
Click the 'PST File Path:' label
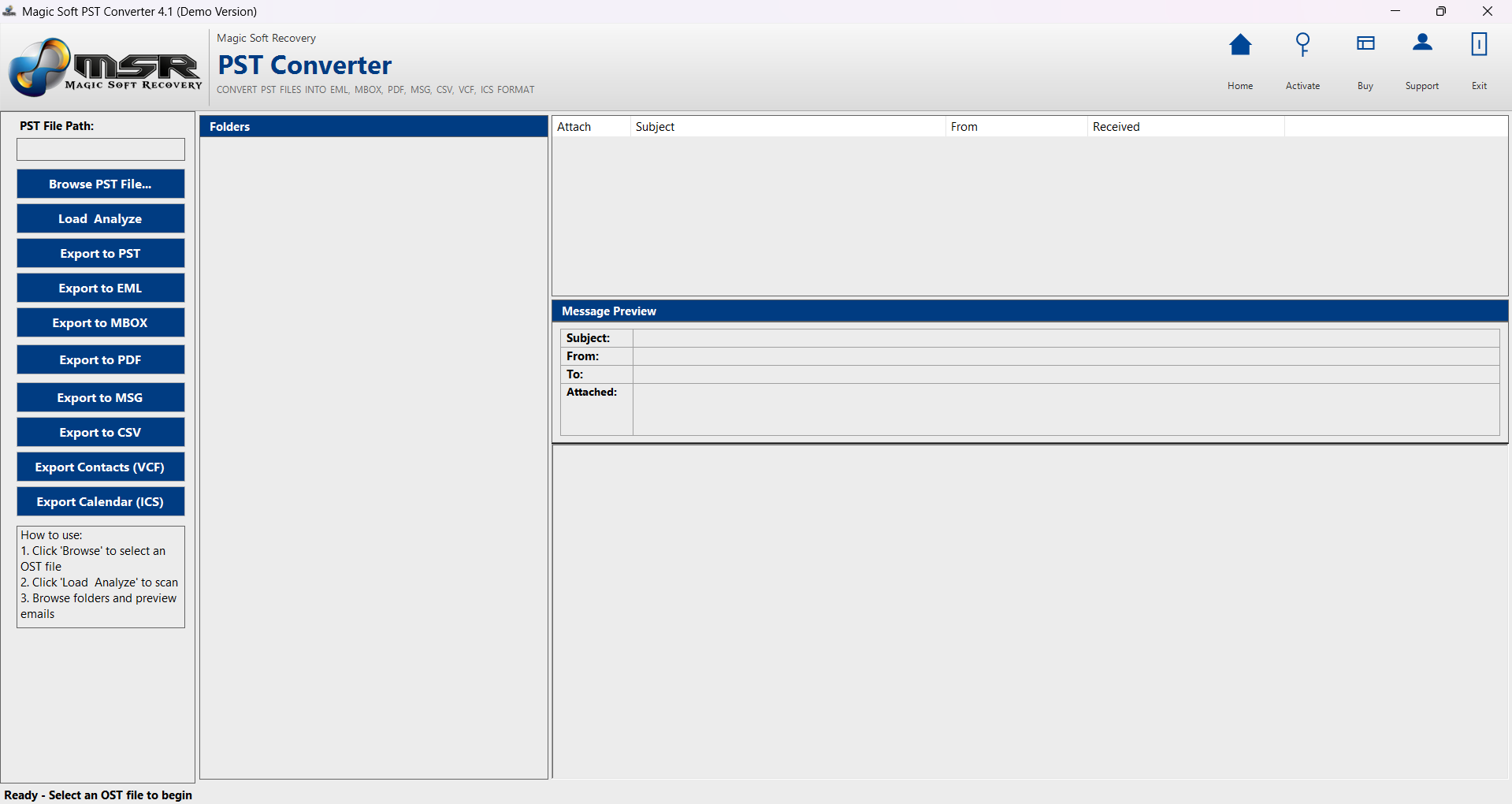click(57, 126)
